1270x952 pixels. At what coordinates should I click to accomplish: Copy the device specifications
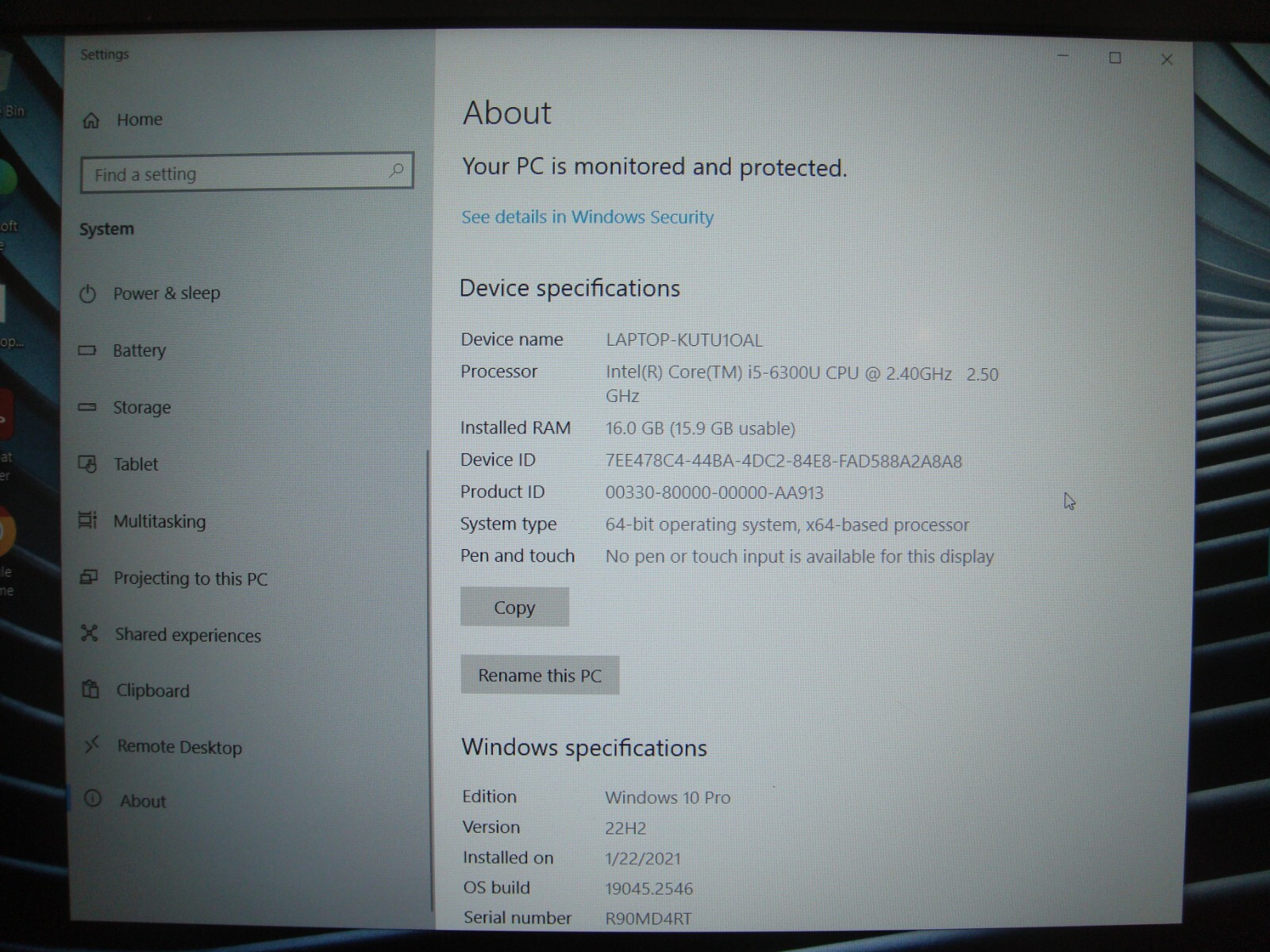pyautogui.click(x=514, y=607)
